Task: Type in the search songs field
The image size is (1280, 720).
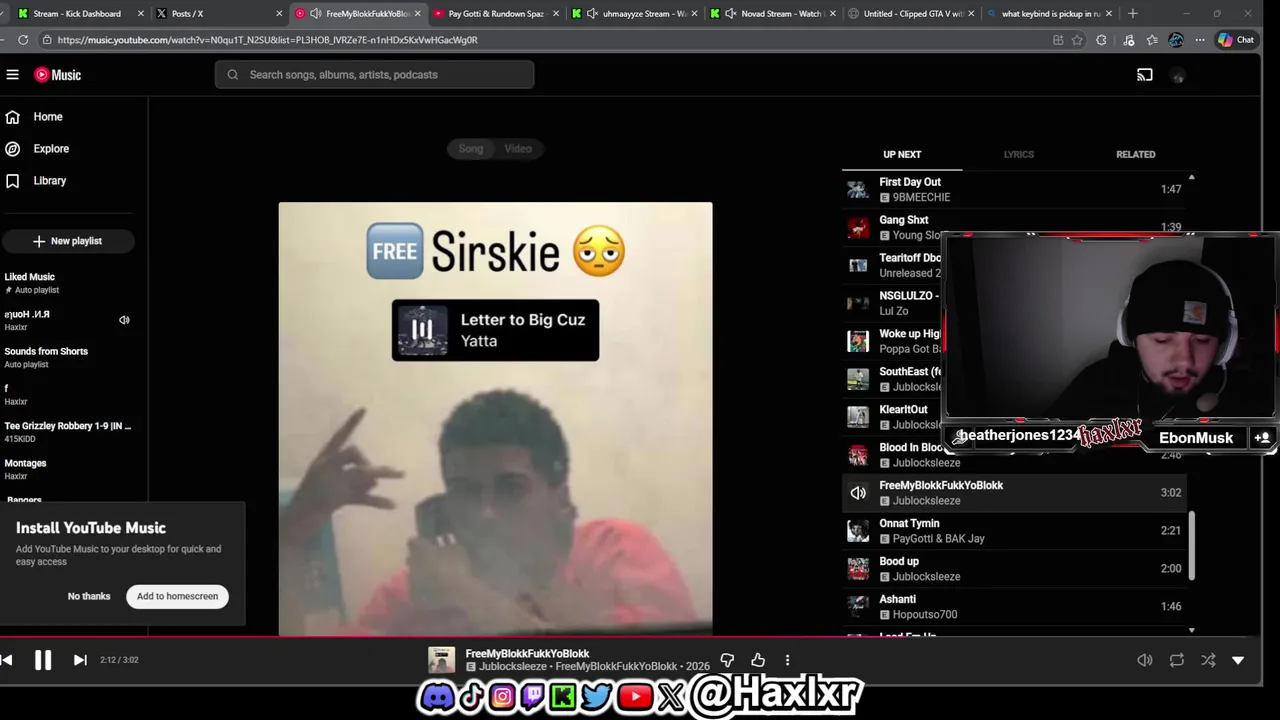Action: pyautogui.click(x=374, y=75)
